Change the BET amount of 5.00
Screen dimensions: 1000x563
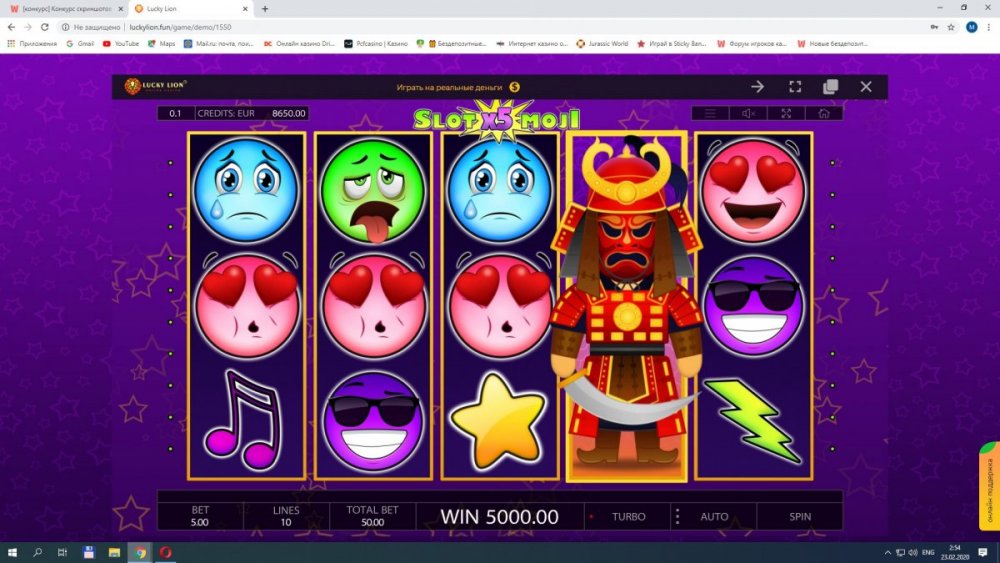[x=200, y=516]
